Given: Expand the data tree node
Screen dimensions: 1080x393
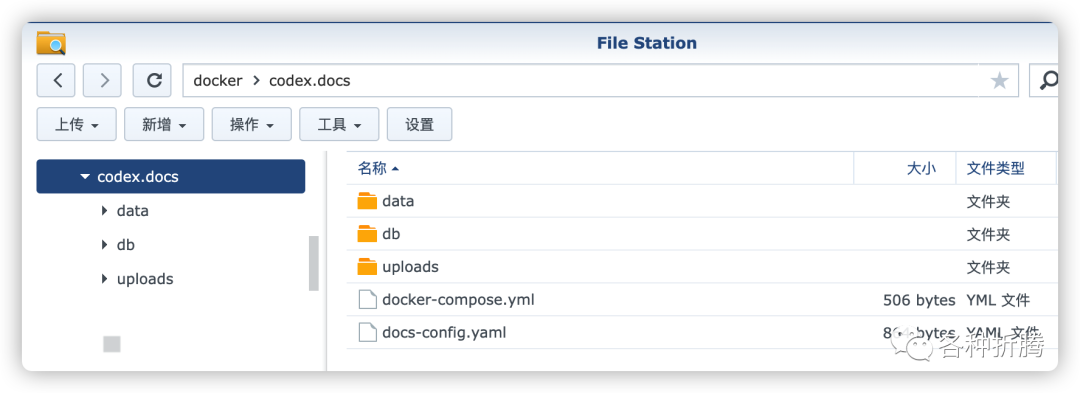Looking at the screenshot, I should 104,211.
